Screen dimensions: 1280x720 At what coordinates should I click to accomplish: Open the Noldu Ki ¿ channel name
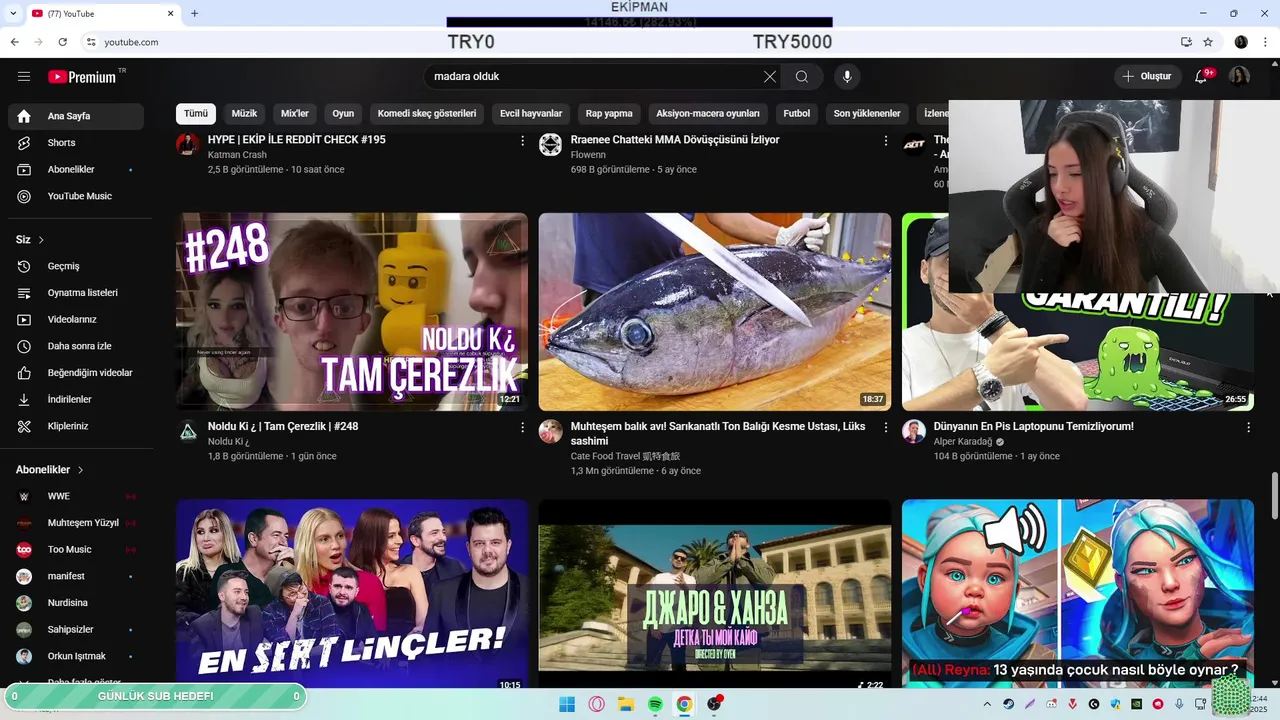click(229, 441)
